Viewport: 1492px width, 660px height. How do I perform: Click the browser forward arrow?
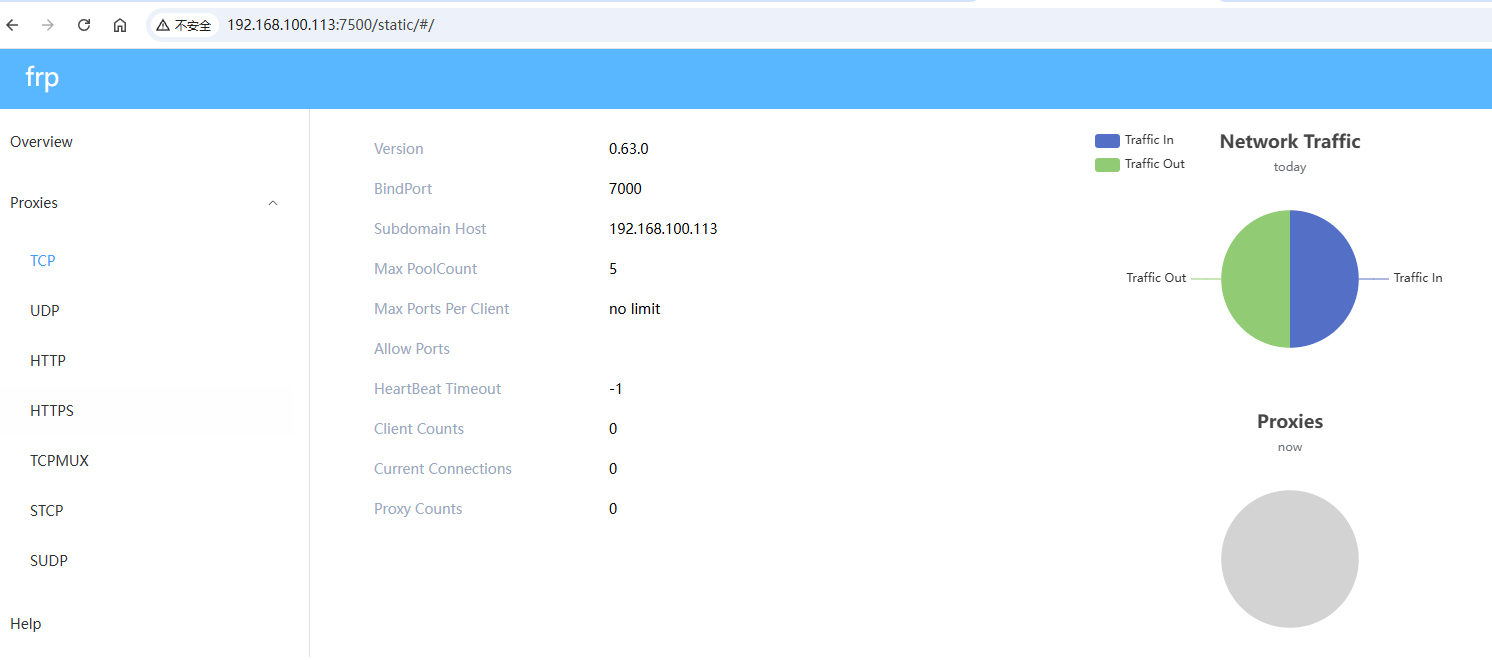[48, 25]
